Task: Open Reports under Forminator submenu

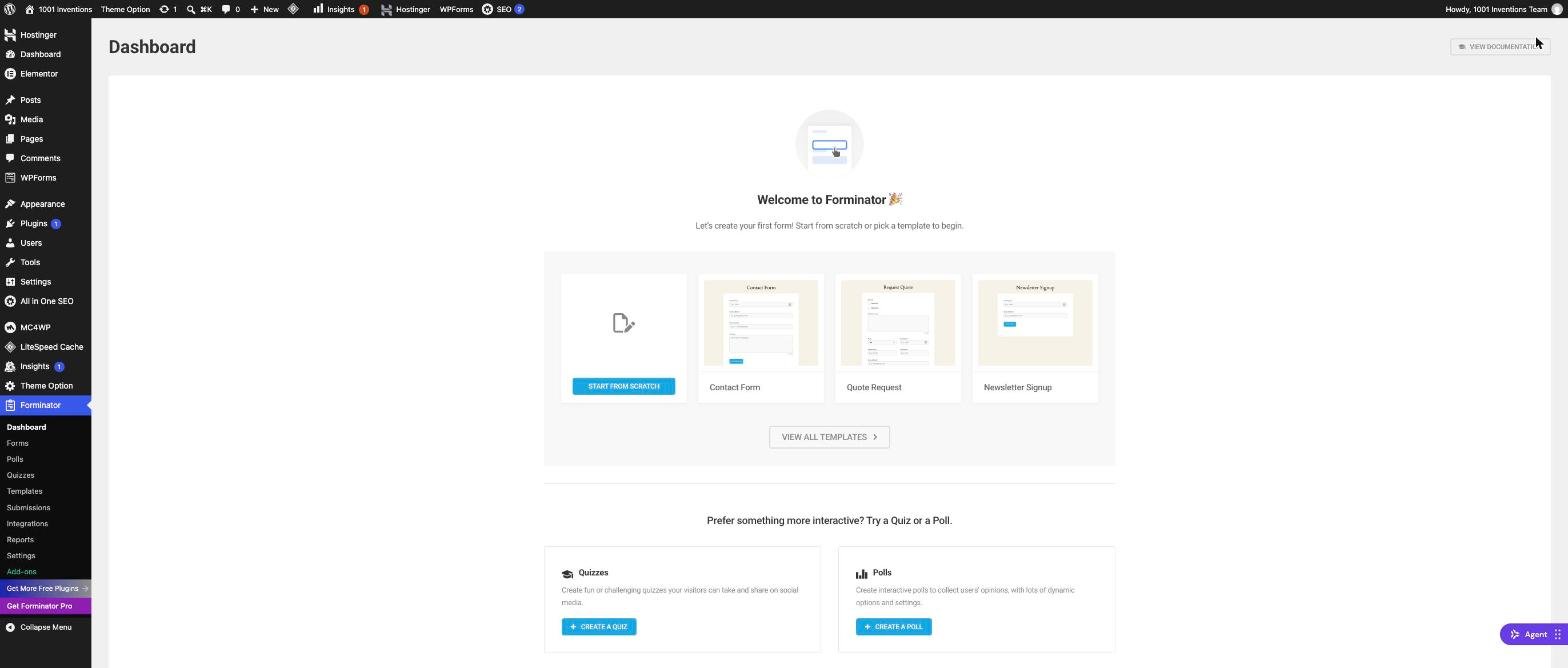Action: 20,539
